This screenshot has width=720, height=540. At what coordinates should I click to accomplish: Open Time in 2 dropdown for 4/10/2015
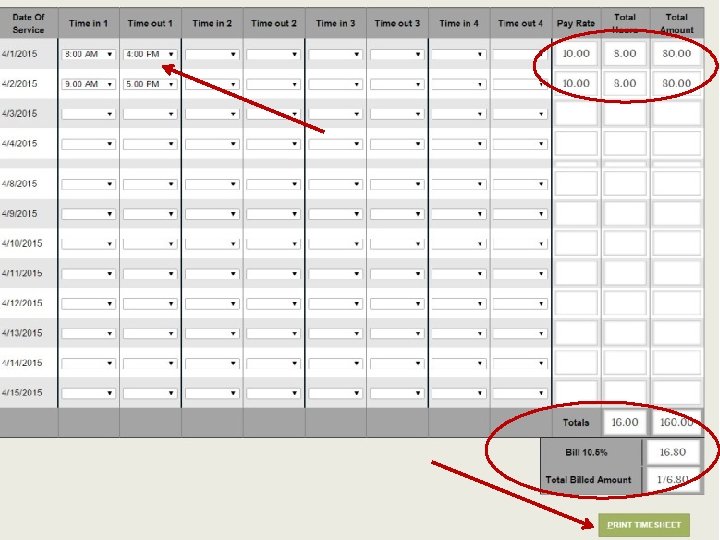(212, 244)
